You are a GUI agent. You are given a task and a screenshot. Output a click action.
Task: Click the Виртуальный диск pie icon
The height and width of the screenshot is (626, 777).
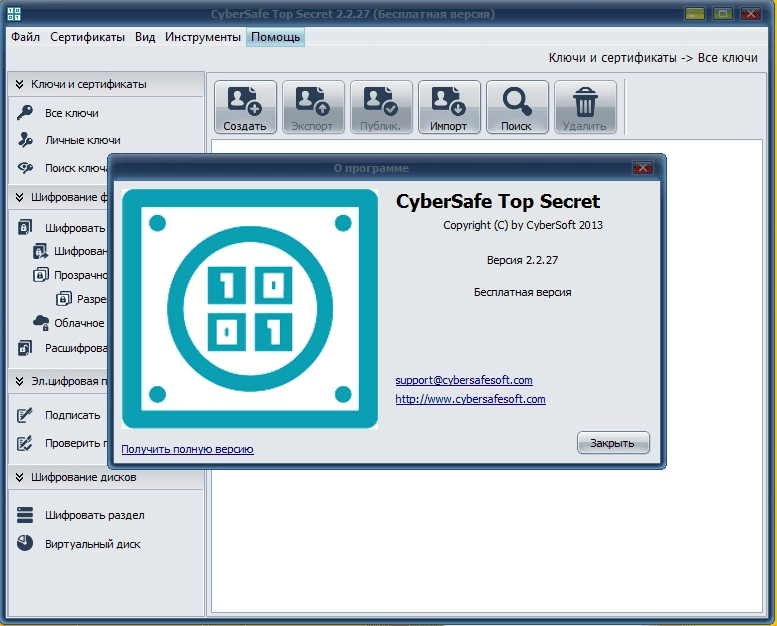[25, 543]
